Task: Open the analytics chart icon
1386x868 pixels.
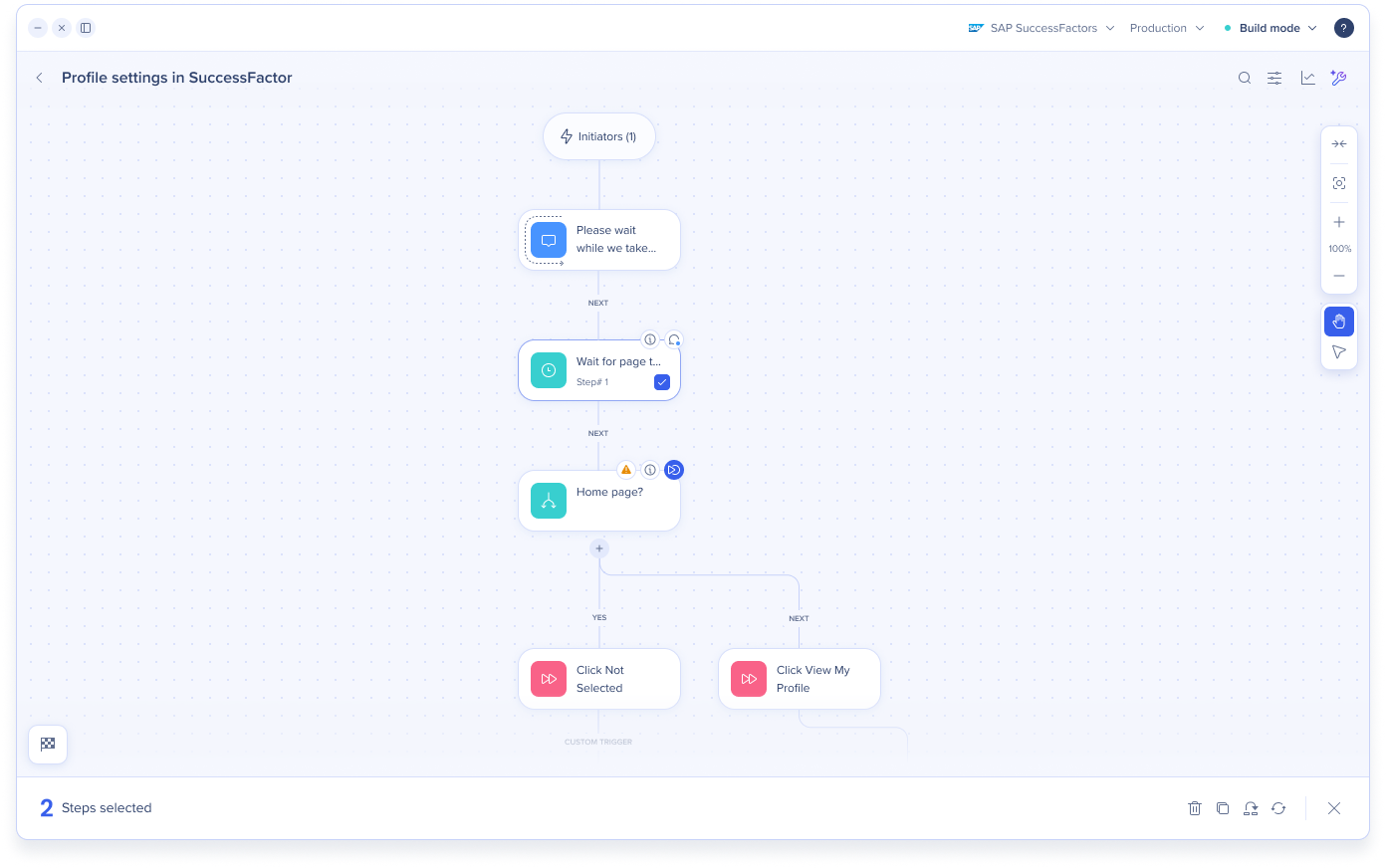Action: (x=1307, y=78)
